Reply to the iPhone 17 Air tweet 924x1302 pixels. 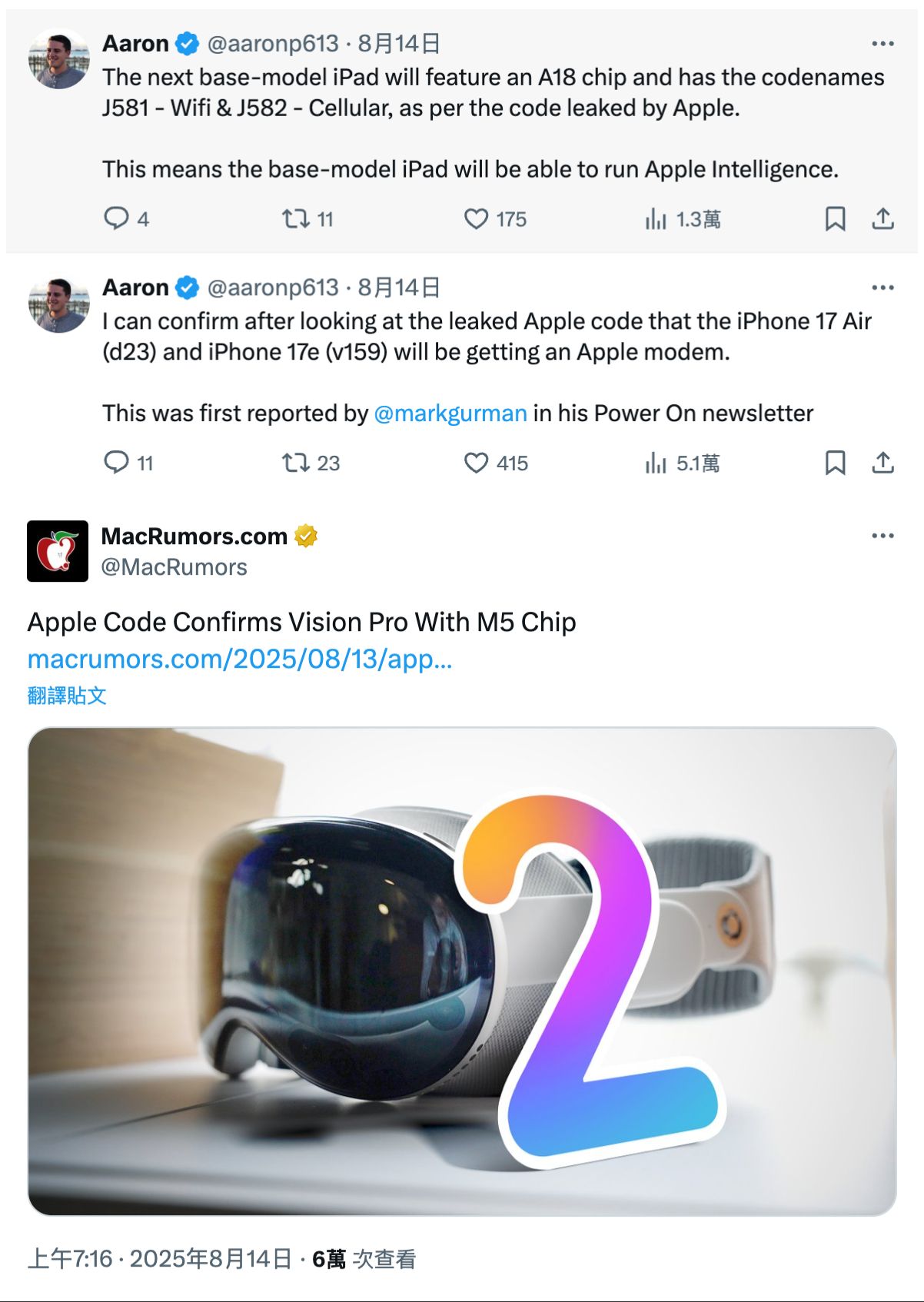(117, 463)
